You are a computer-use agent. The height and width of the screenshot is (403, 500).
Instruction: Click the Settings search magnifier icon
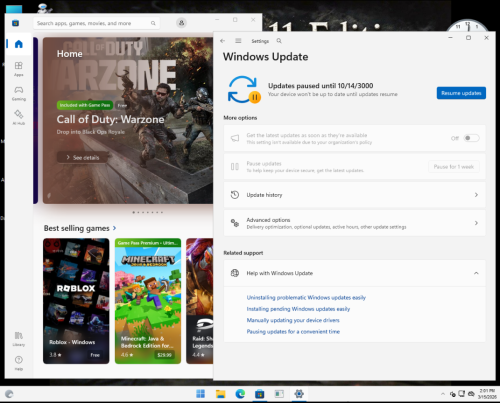(x=279, y=41)
